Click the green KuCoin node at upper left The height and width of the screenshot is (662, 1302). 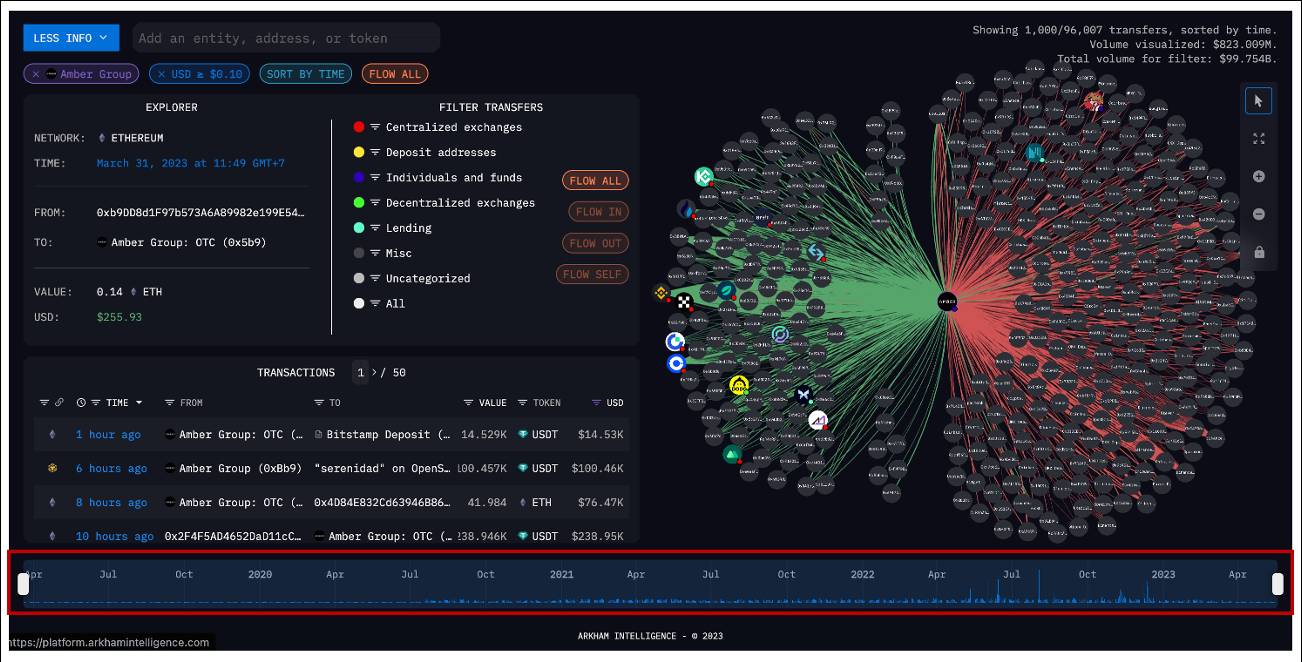pos(703,177)
